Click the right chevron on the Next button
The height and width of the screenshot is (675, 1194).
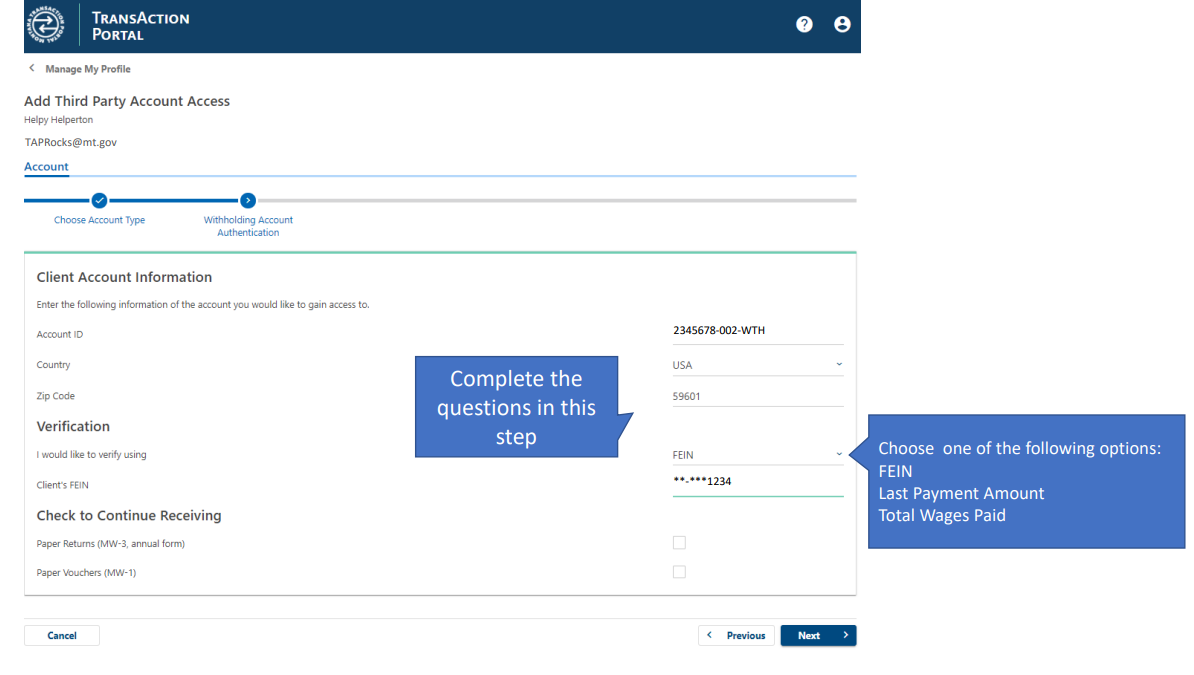click(845, 635)
